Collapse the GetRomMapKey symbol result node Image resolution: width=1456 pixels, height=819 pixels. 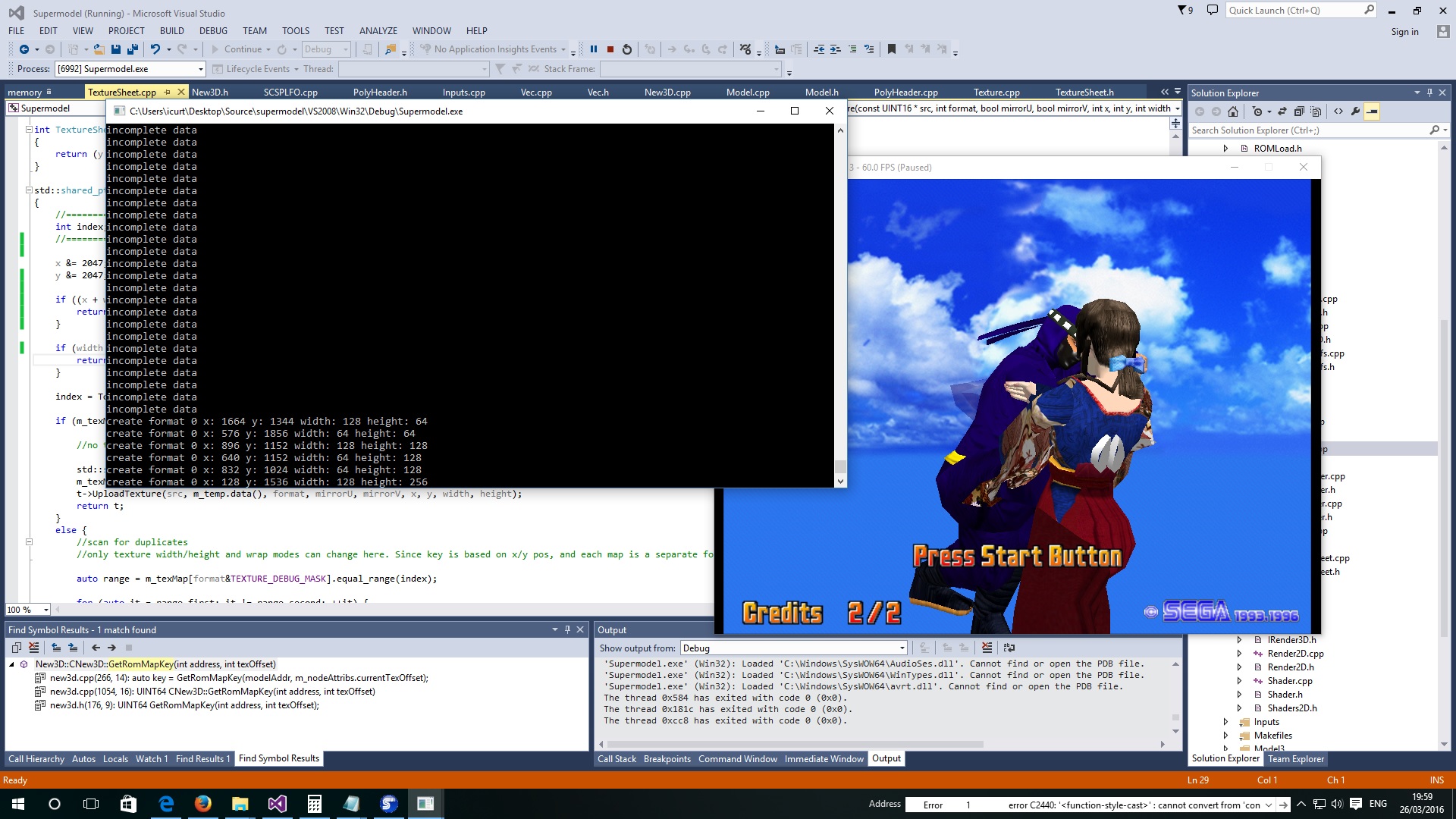[x=12, y=664]
